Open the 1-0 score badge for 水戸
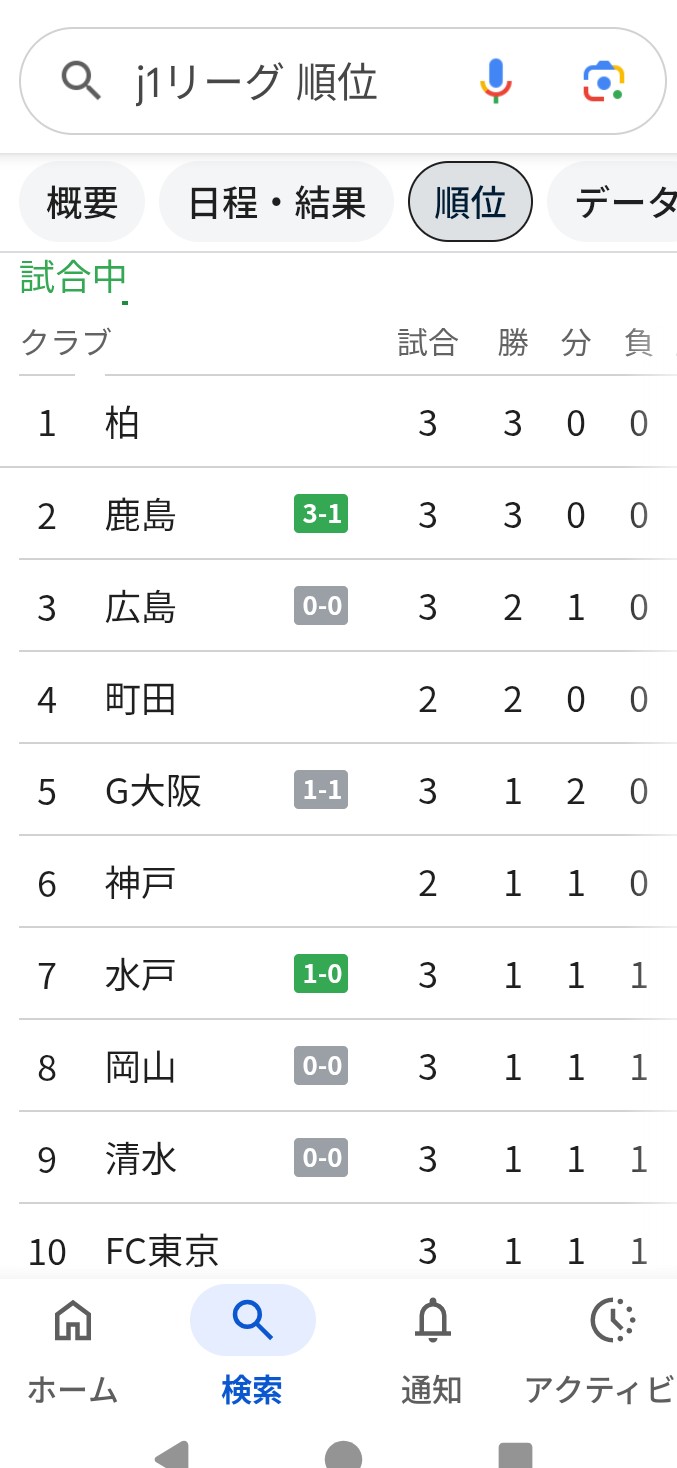Screen dimensions: 677x1468 click(x=321, y=974)
